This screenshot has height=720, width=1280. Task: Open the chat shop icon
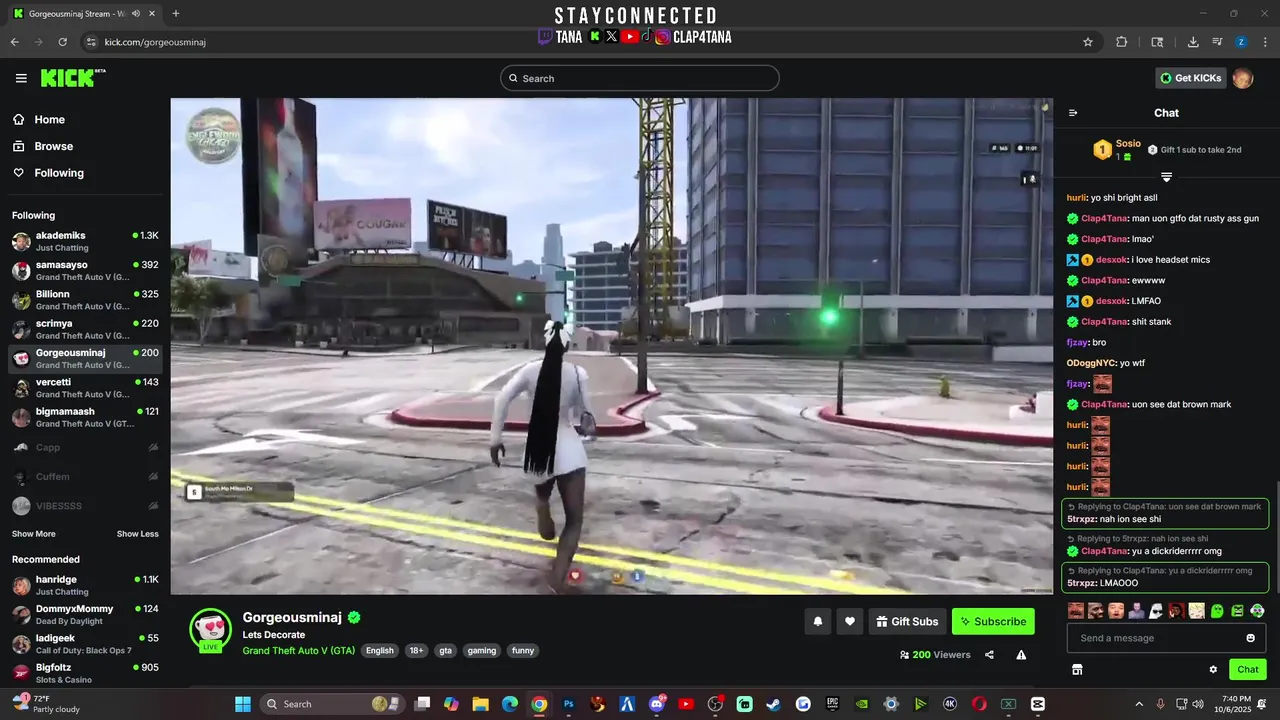pos(1077,669)
